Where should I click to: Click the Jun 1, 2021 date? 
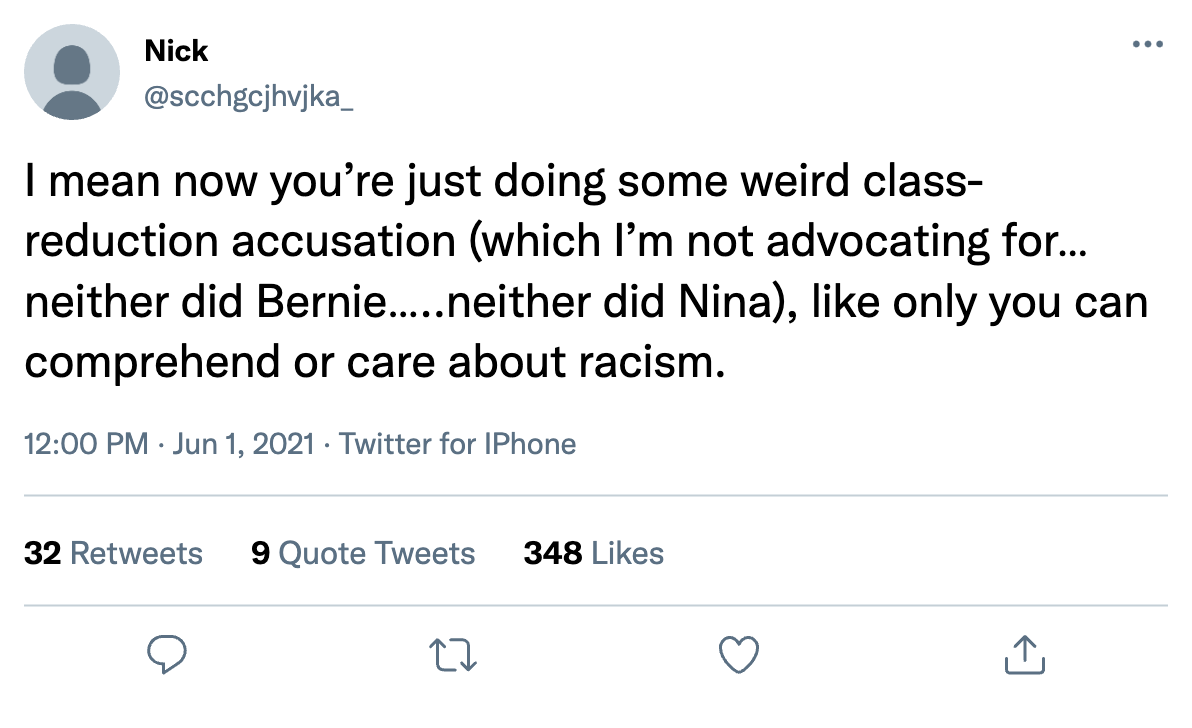tap(244, 443)
